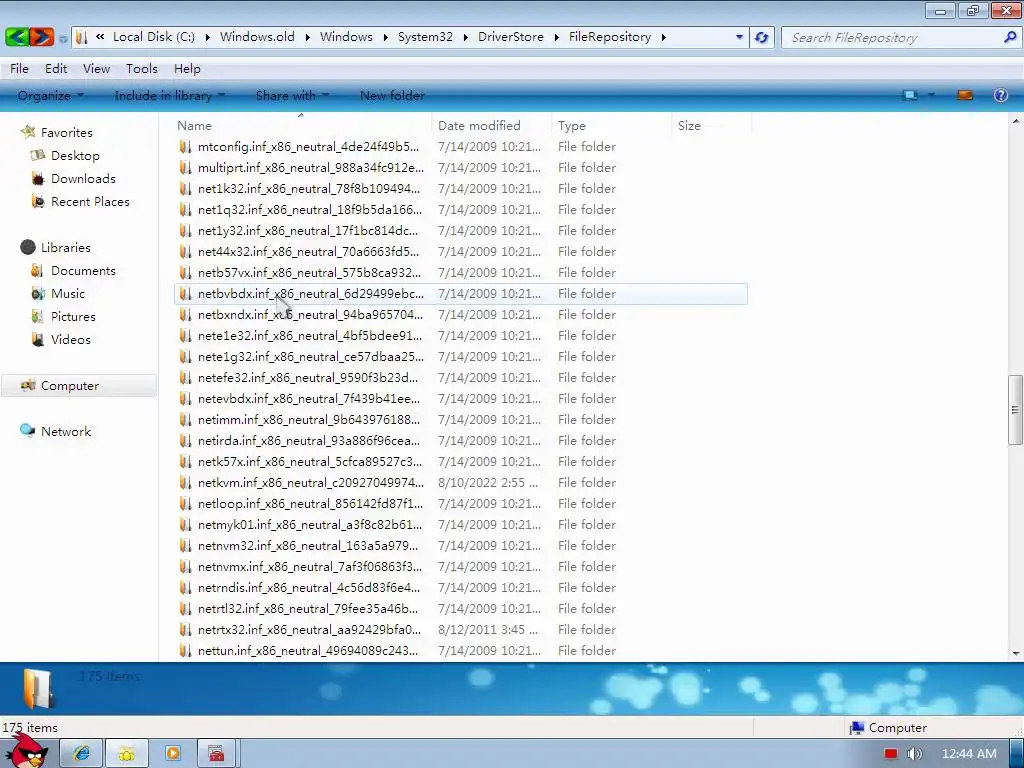The width and height of the screenshot is (1024, 768).
Task: Open the View menu
Action: 96,69
